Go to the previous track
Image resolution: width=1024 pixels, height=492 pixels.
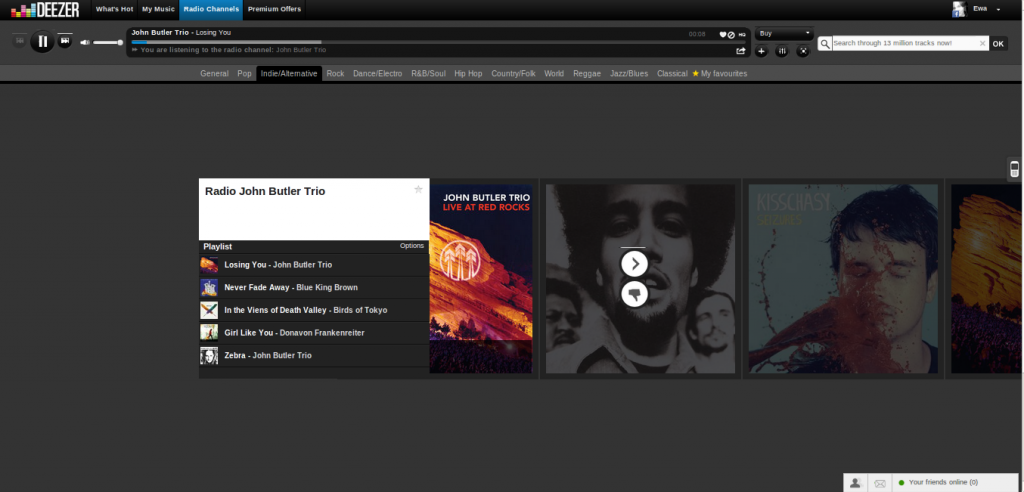pos(20,41)
